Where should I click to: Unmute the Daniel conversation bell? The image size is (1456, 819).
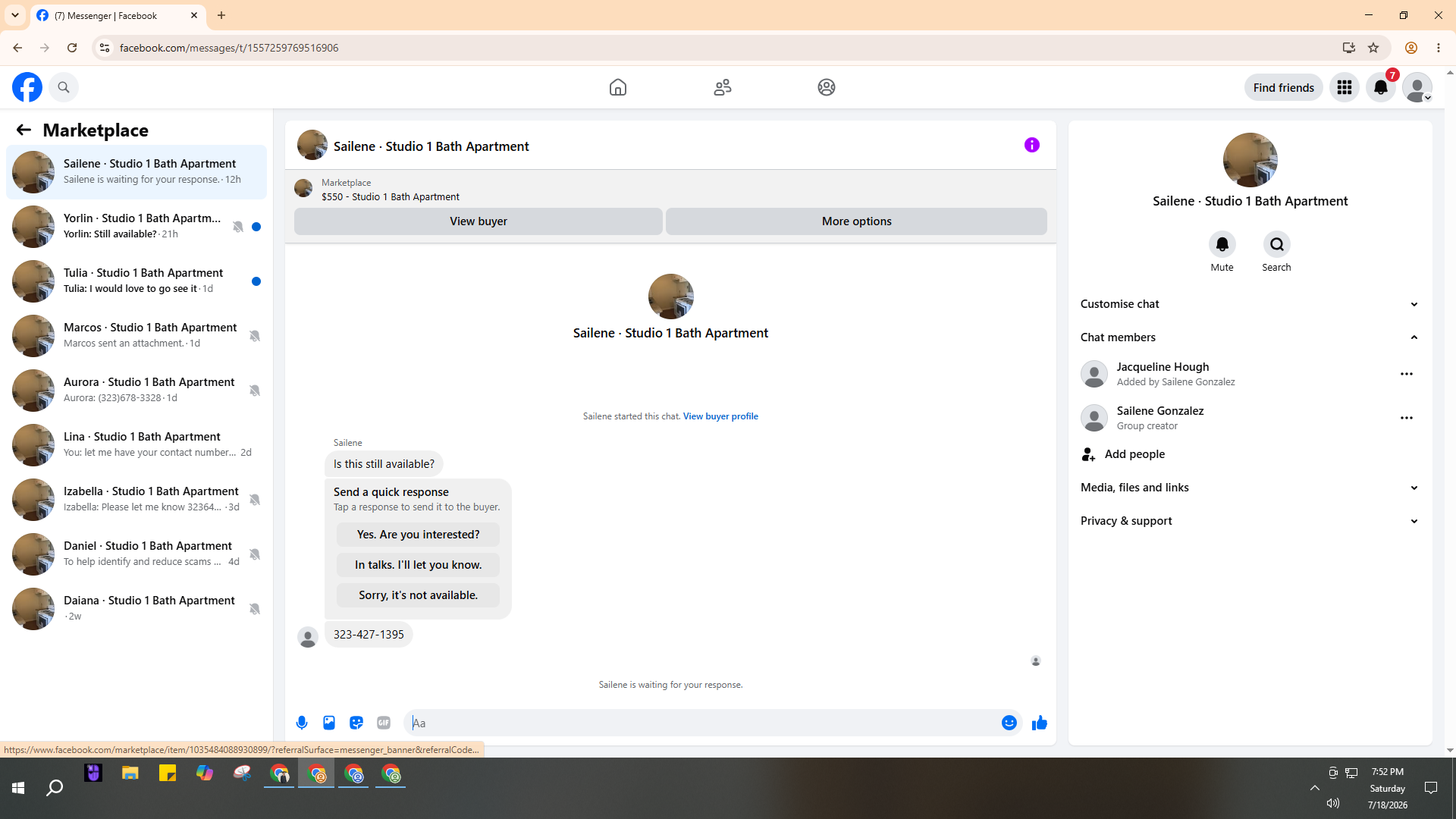255,554
